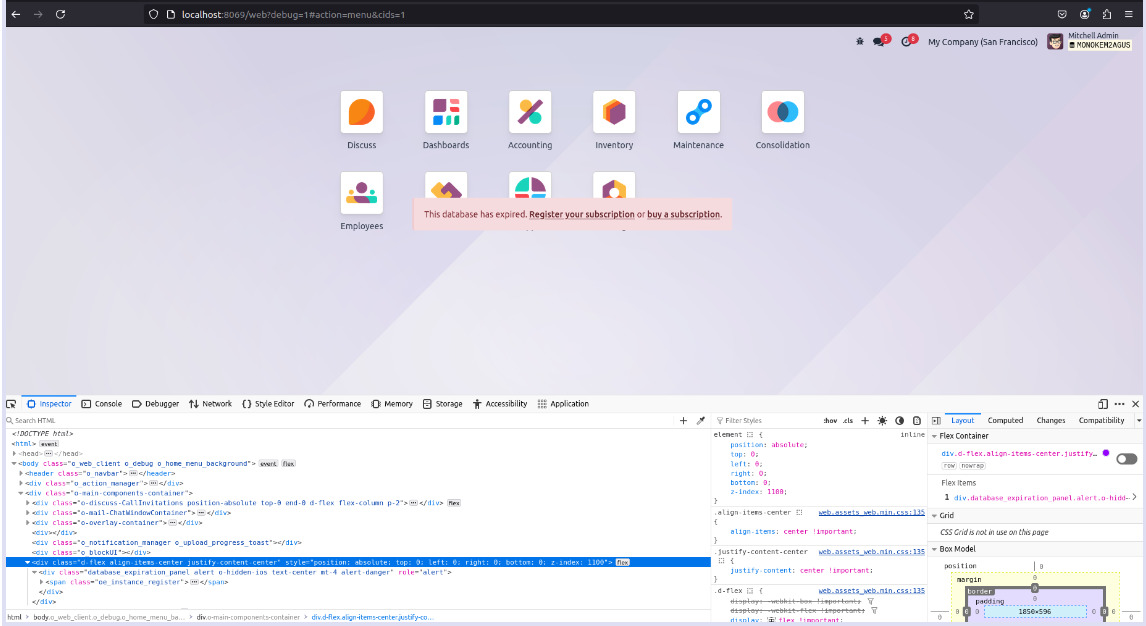Click the 'Register your subscription' link
This screenshot has width=1146, height=626.
click(581, 214)
